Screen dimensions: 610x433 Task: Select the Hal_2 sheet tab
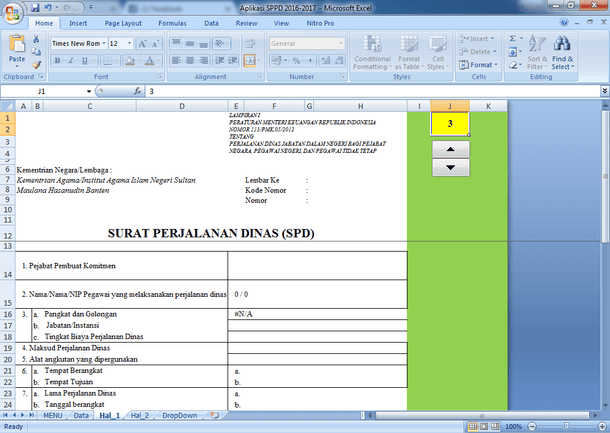point(140,415)
